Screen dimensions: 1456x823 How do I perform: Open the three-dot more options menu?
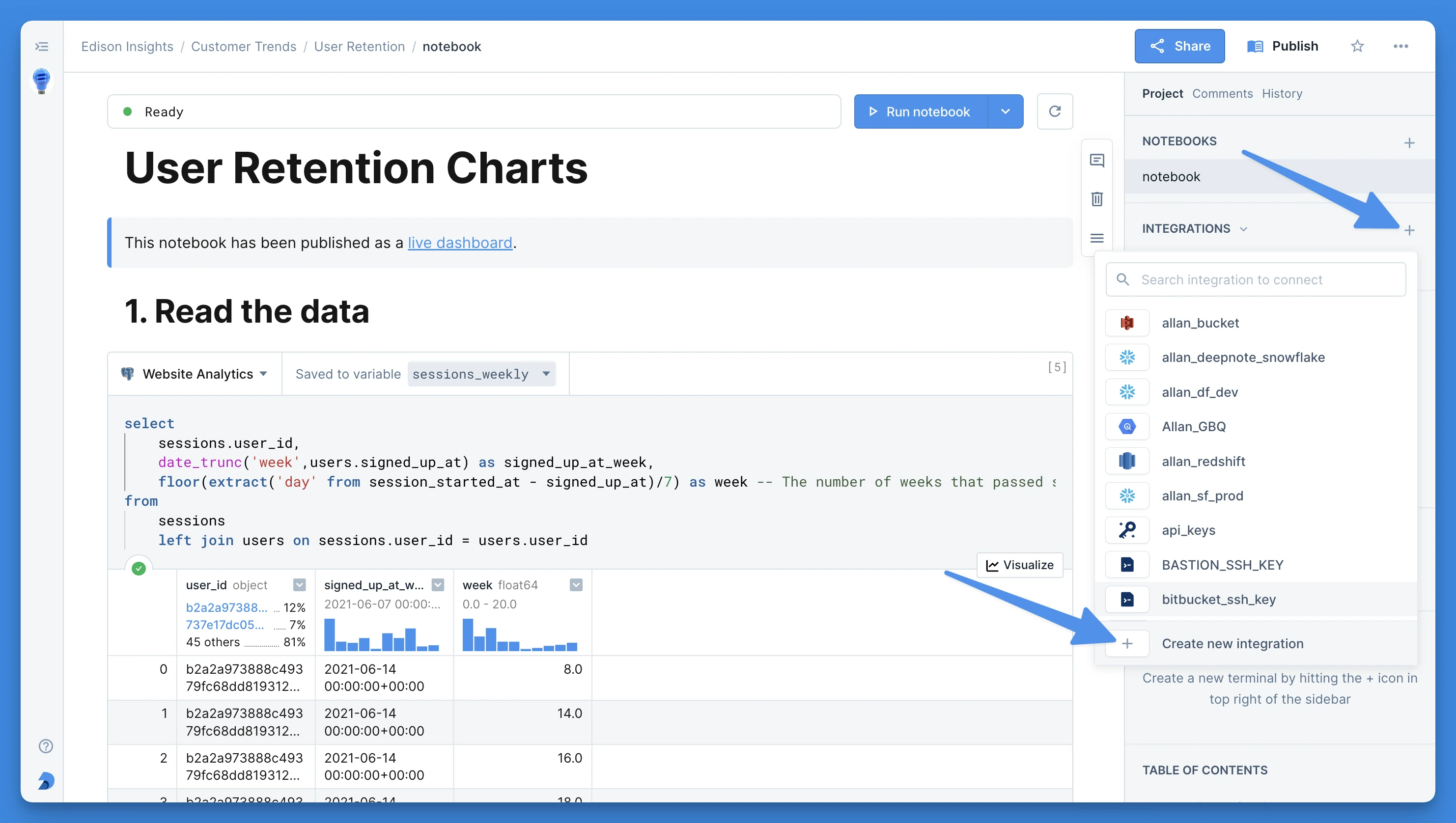pyautogui.click(x=1400, y=46)
